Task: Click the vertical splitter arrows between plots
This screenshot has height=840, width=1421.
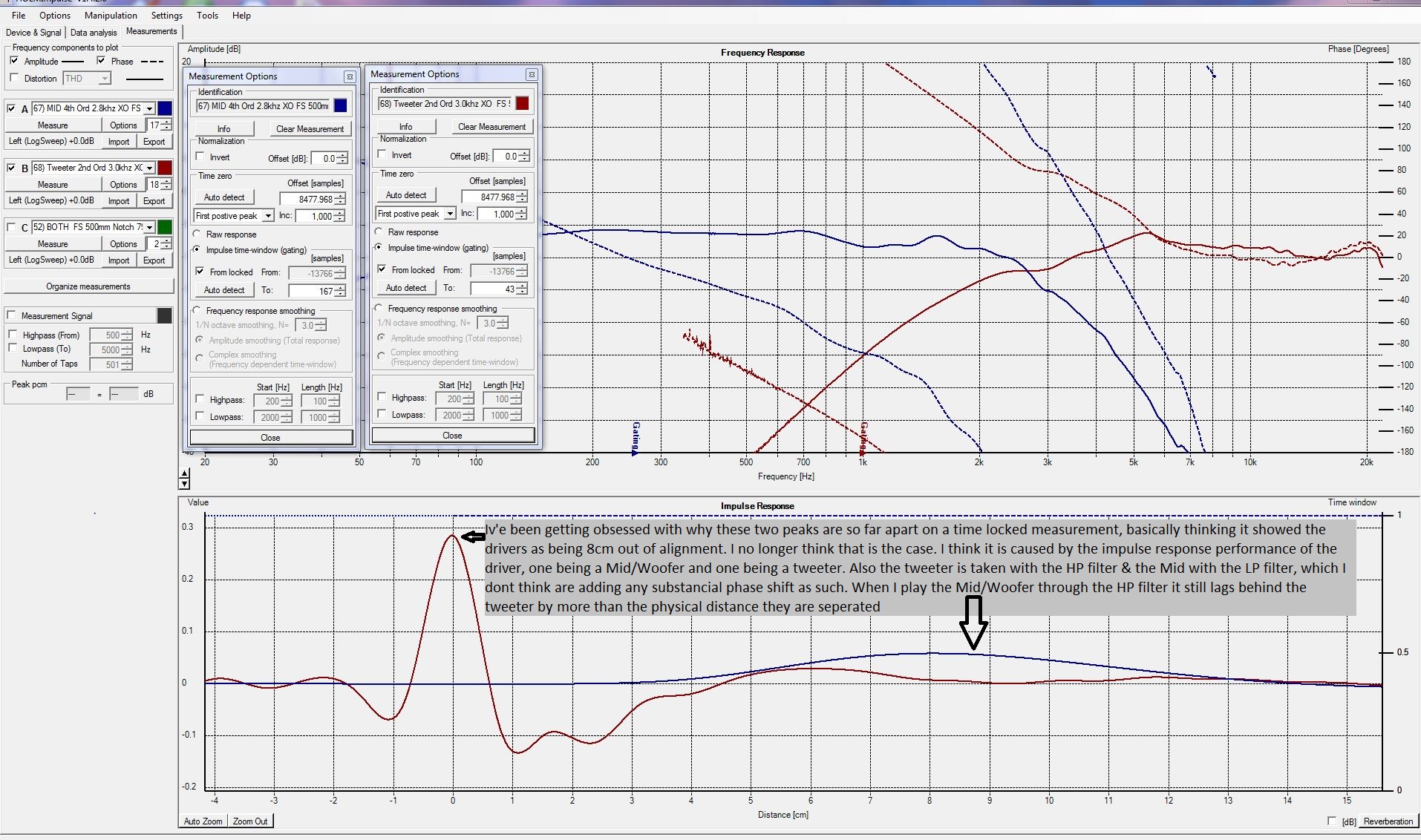Action: 184,479
